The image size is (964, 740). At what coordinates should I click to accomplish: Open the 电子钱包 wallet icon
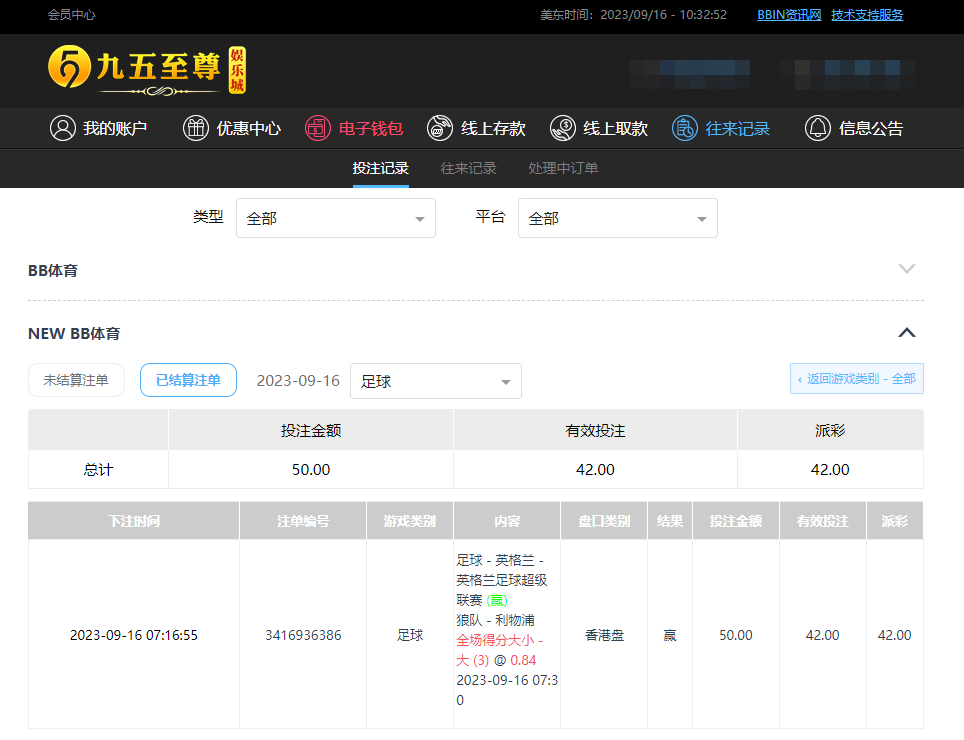tap(318, 128)
